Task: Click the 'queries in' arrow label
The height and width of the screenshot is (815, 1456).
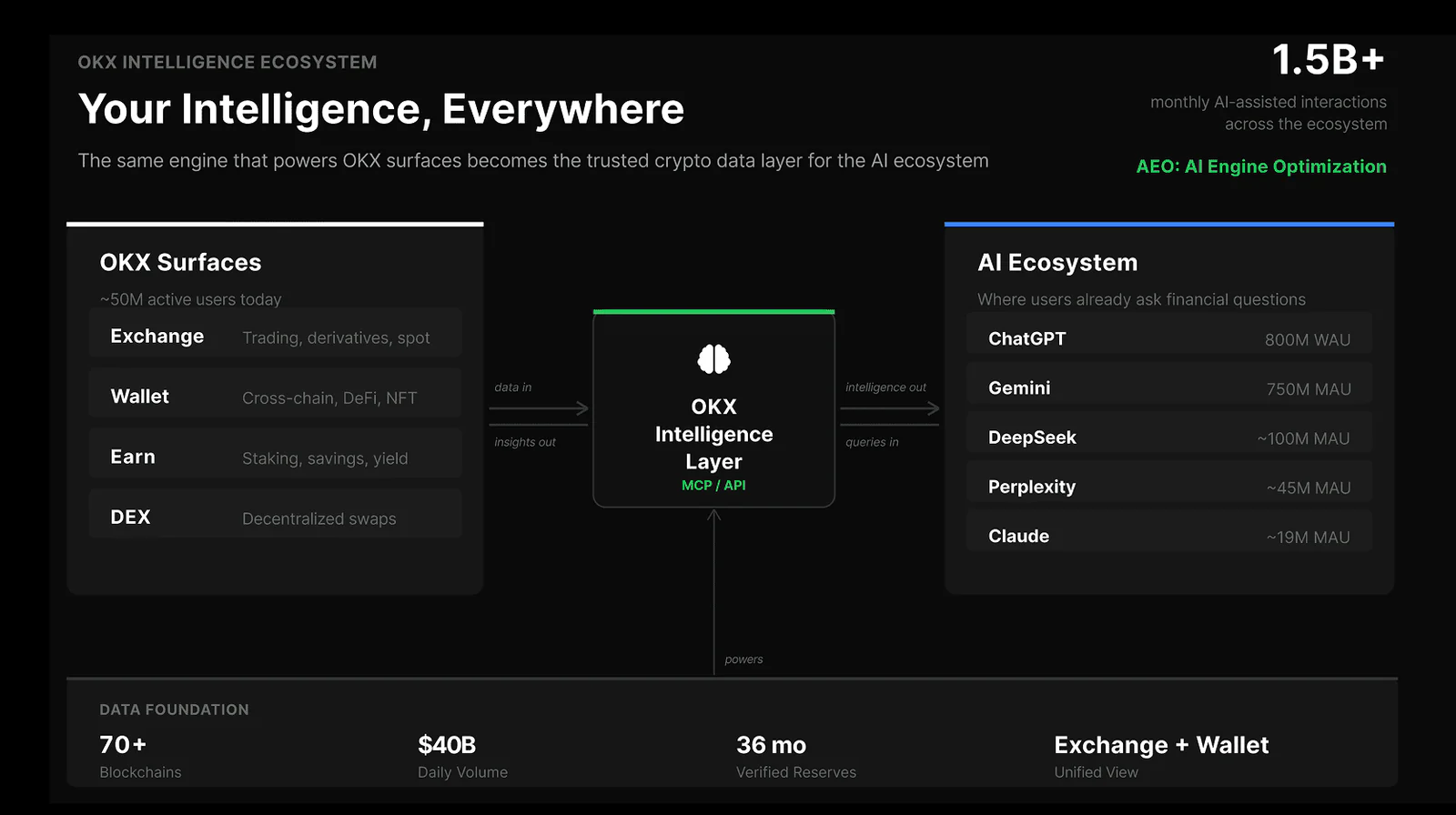Action: coord(872,442)
